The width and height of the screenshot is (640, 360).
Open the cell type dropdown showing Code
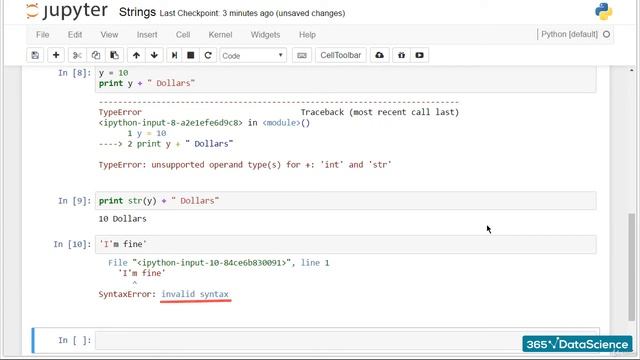point(253,56)
